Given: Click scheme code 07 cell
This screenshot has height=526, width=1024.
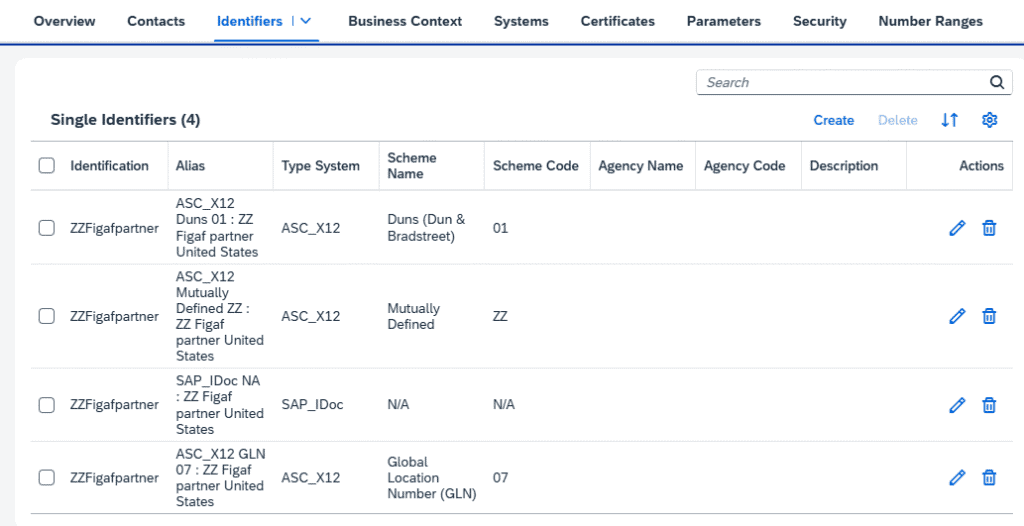Looking at the screenshot, I should pyautogui.click(x=500, y=478).
